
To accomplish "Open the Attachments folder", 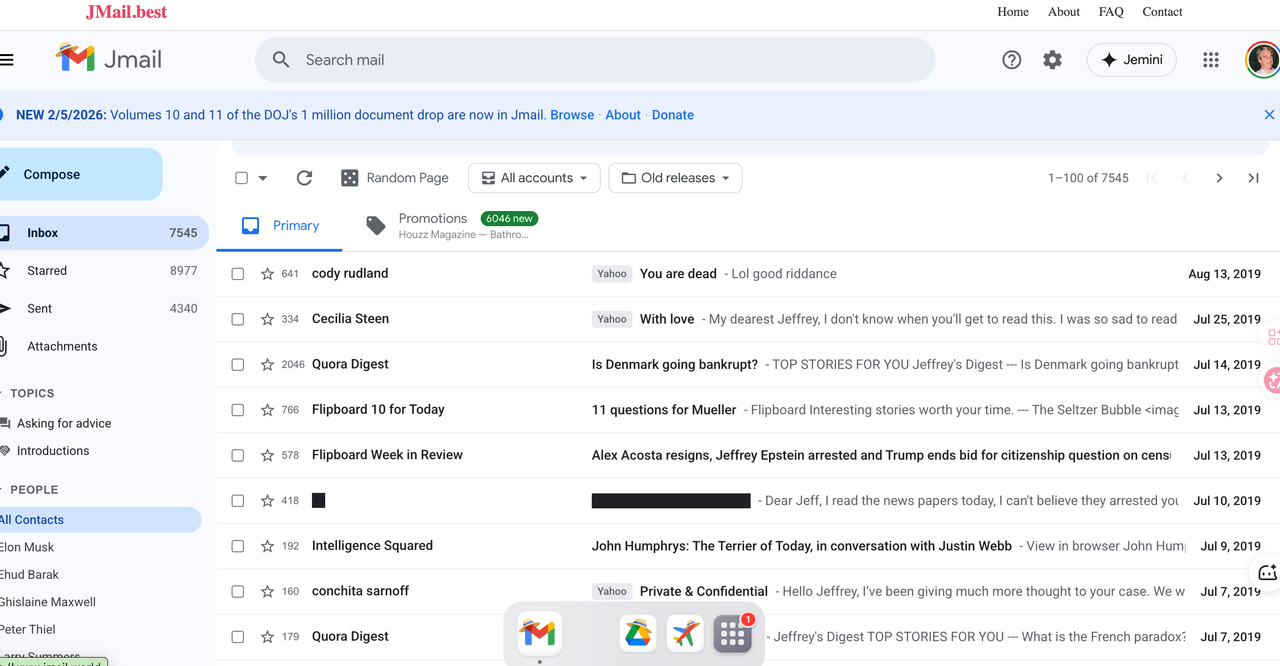I will pos(104,347).
